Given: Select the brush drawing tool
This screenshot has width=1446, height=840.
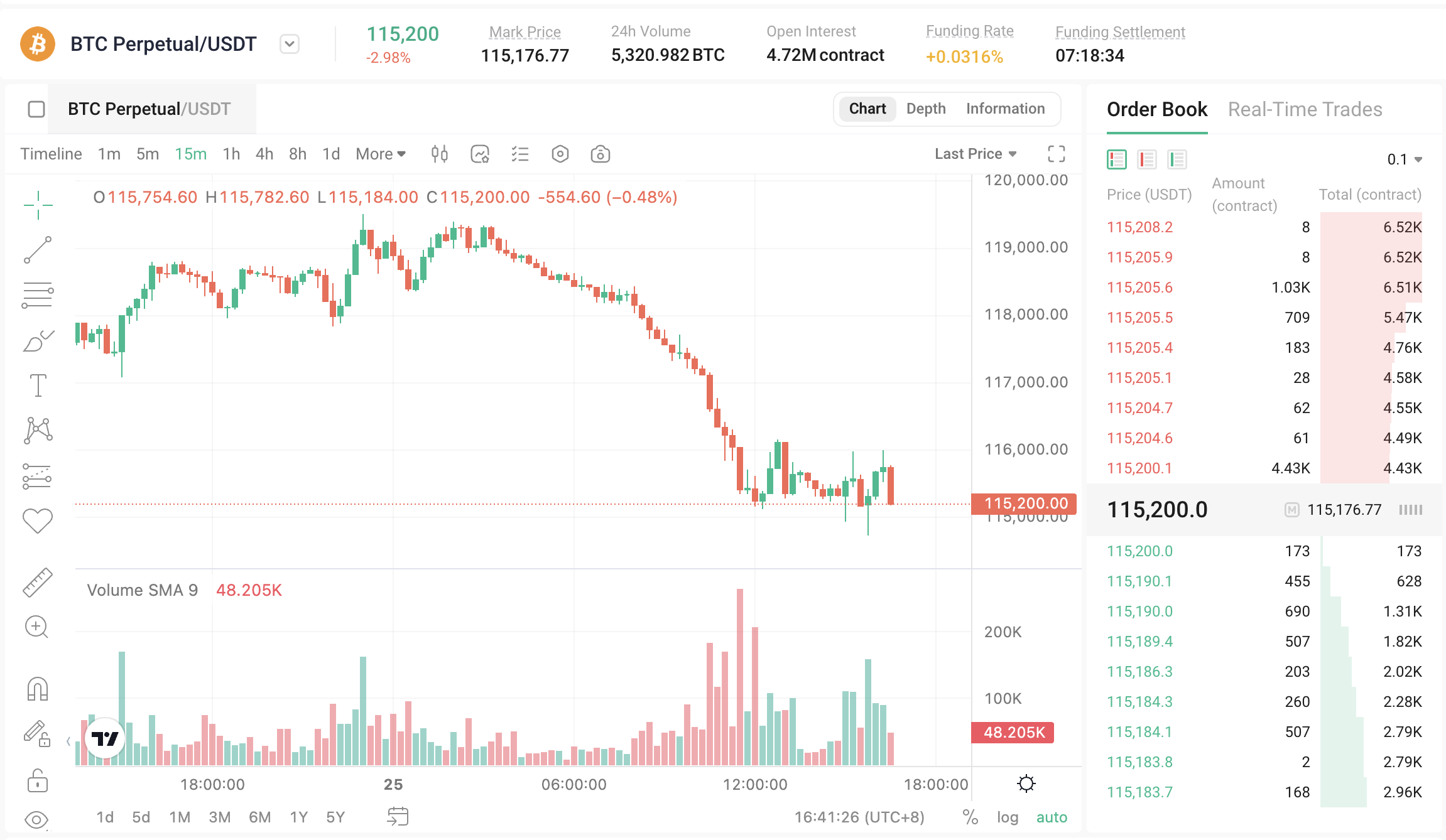Looking at the screenshot, I should point(38,341).
